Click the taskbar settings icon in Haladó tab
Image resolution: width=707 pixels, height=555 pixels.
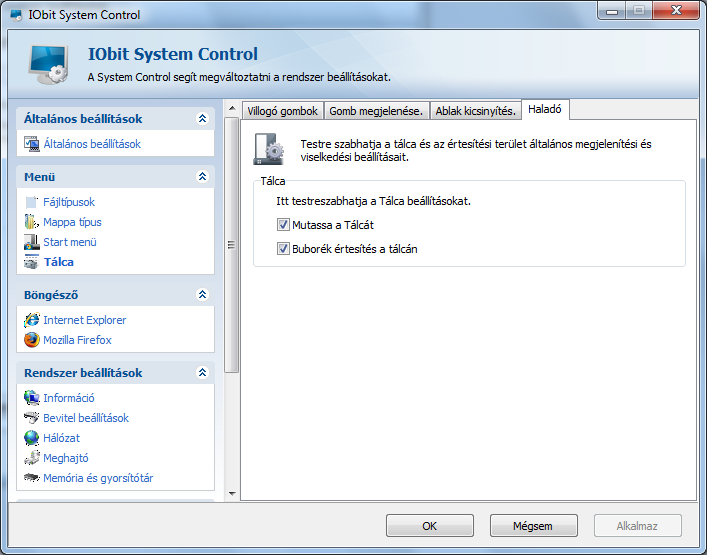(x=269, y=149)
